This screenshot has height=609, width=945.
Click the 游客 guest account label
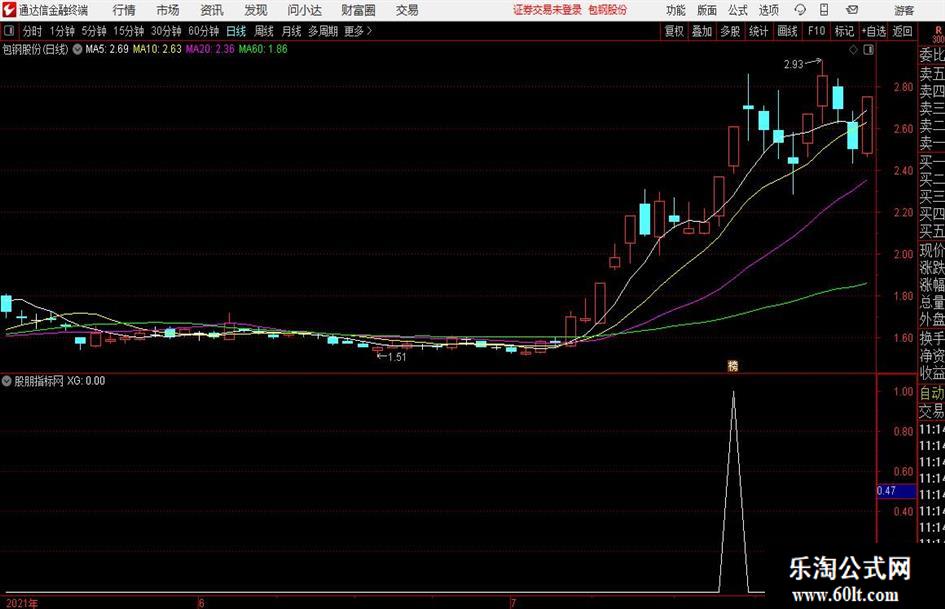tap(903, 10)
